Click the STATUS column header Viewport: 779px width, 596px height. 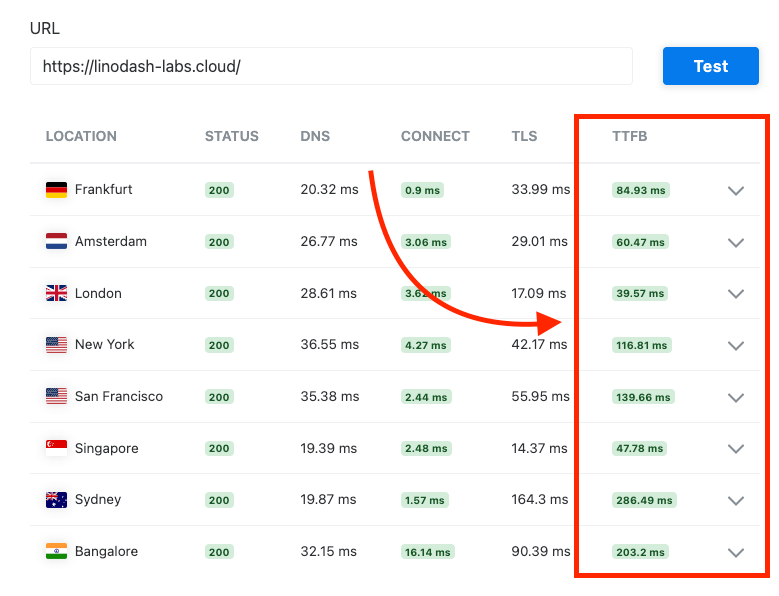(232, 136)
